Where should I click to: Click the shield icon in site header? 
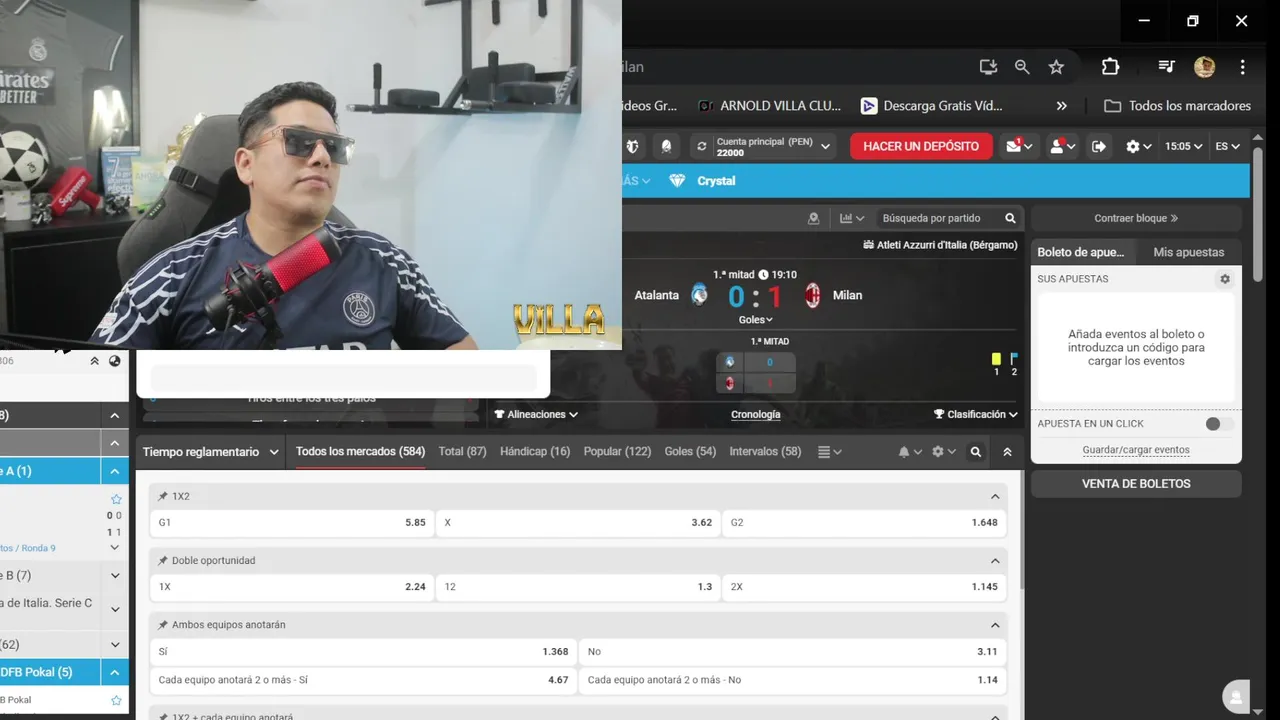[632, 146]
